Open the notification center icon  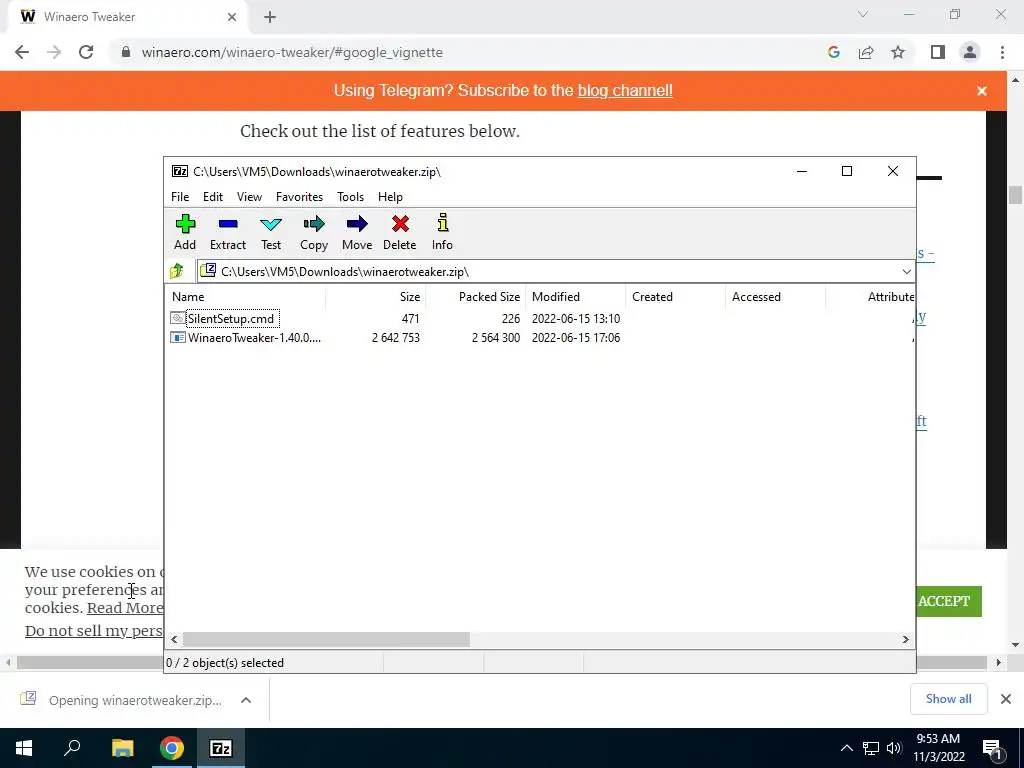(x=992, y=748)
